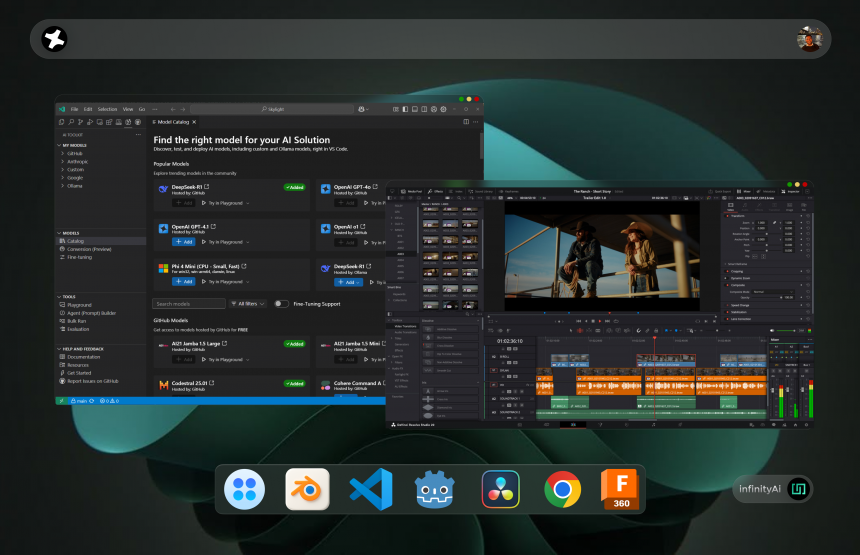Click the Search models input field
Screen dimensions: 860x555
click(189, 304)
